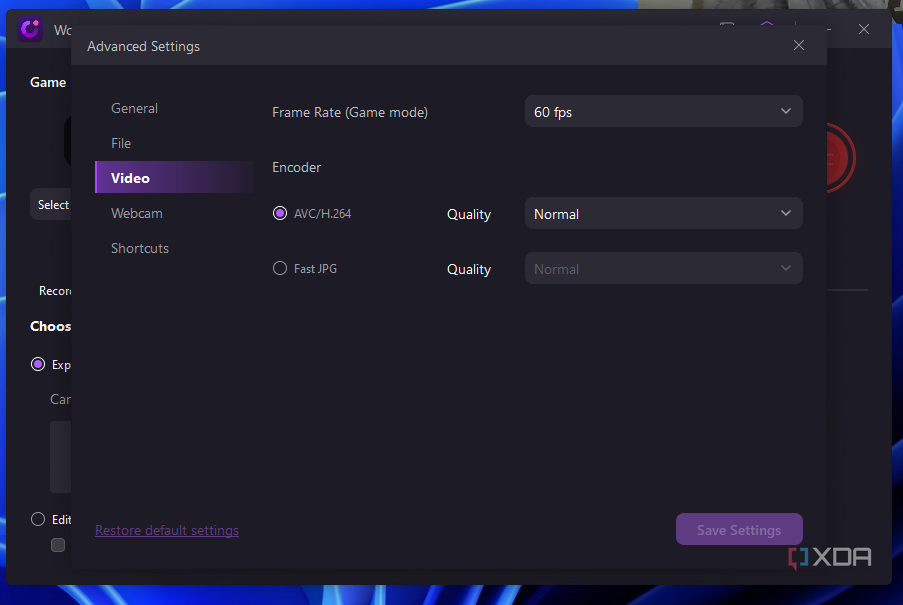Click the Frame Rate (Game mode) label
The height and width of the screenshot is (605, 903).
pyautogui.click(x=350, y=112)
